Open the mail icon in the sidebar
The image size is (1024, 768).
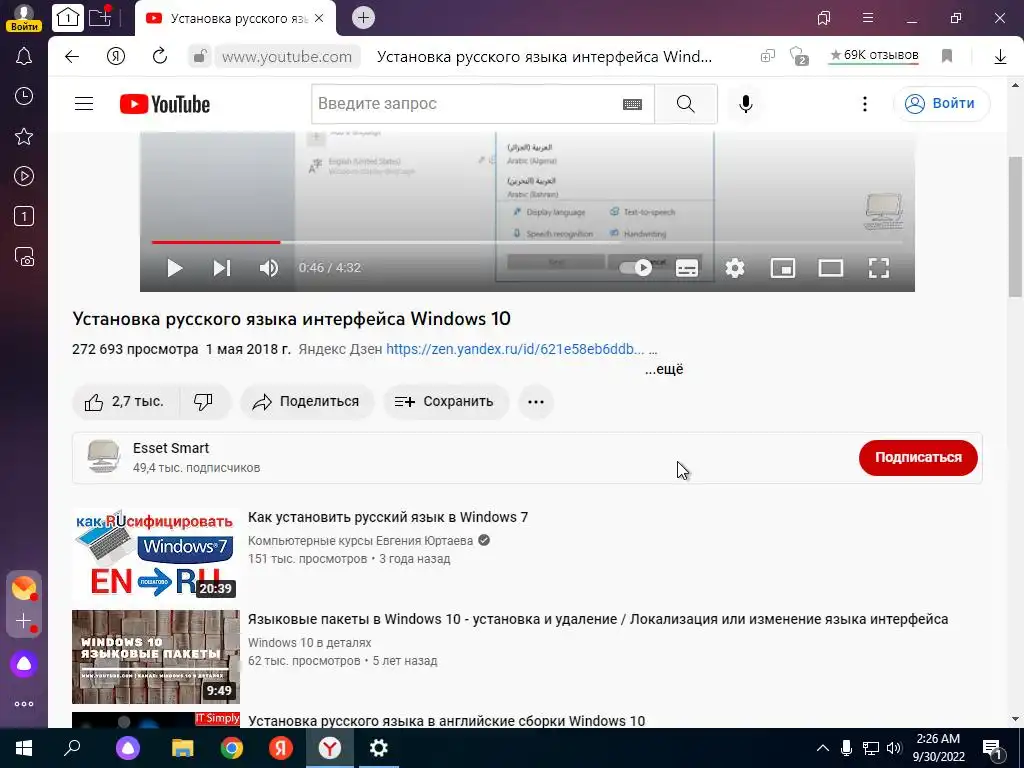[24, 588]
